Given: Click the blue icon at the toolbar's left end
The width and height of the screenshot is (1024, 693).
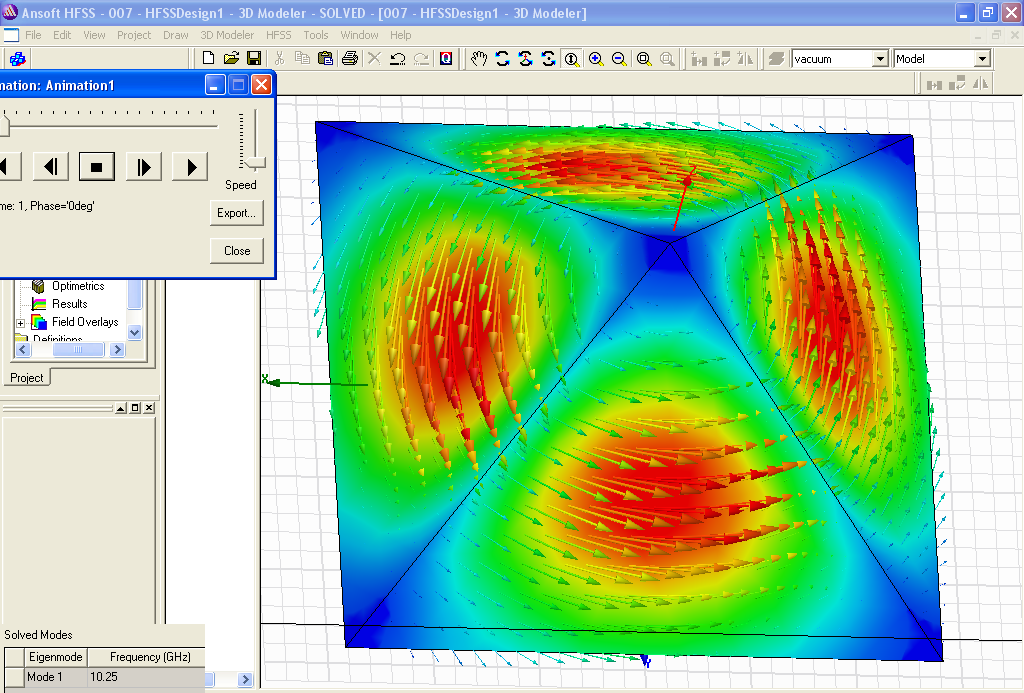Looking at the screenshot, I should [x=18, y=59].
